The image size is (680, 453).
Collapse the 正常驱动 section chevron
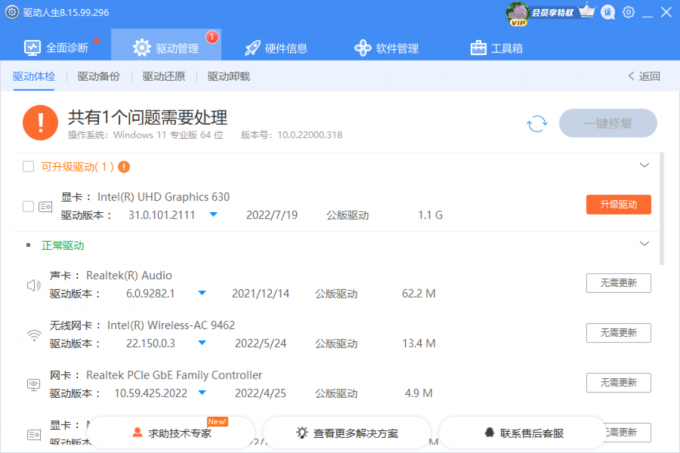tap(644, 244)
